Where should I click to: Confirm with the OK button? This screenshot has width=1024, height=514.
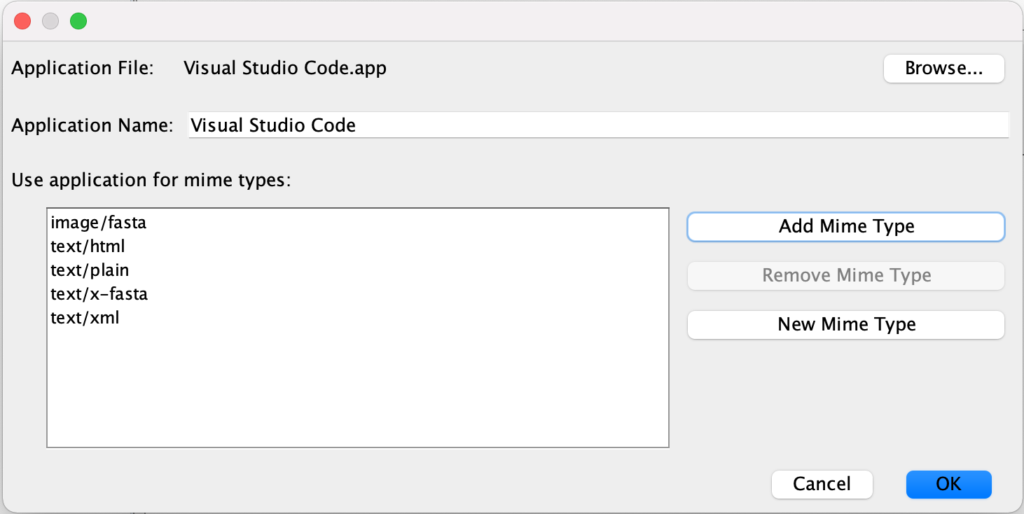click(948, 484)
